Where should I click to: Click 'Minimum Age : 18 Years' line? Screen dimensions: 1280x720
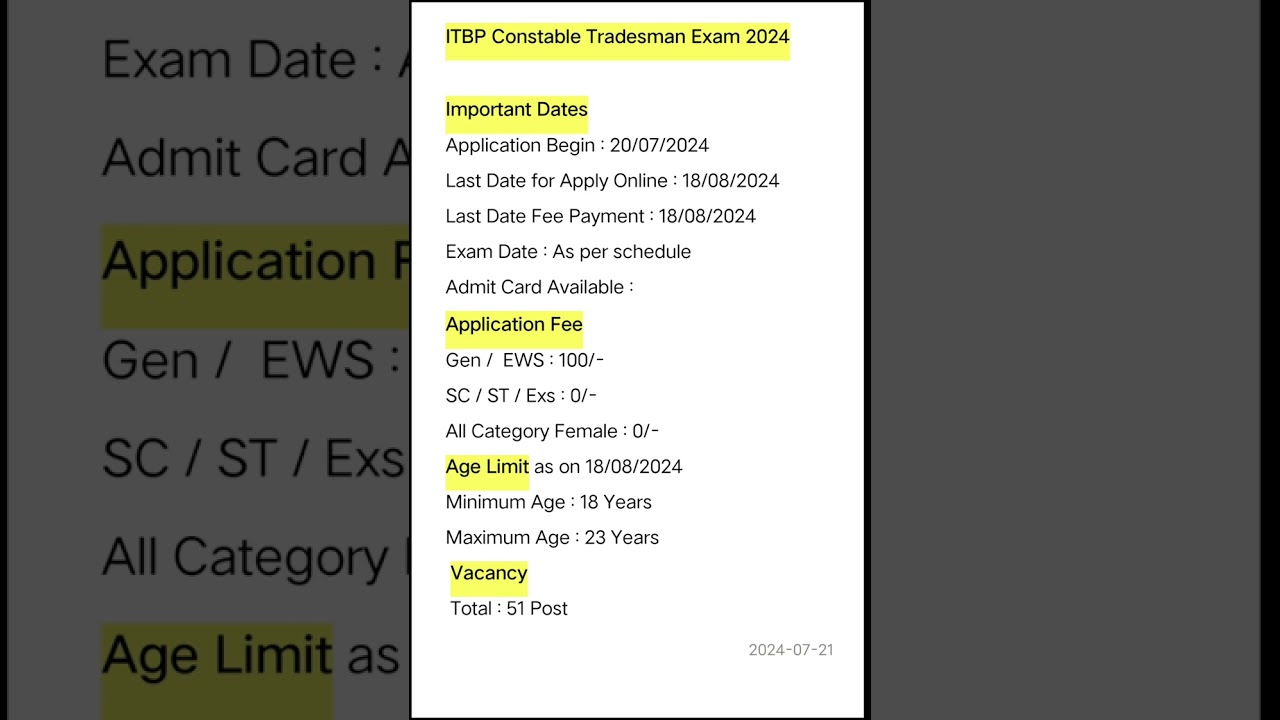(x=548, y=502)
